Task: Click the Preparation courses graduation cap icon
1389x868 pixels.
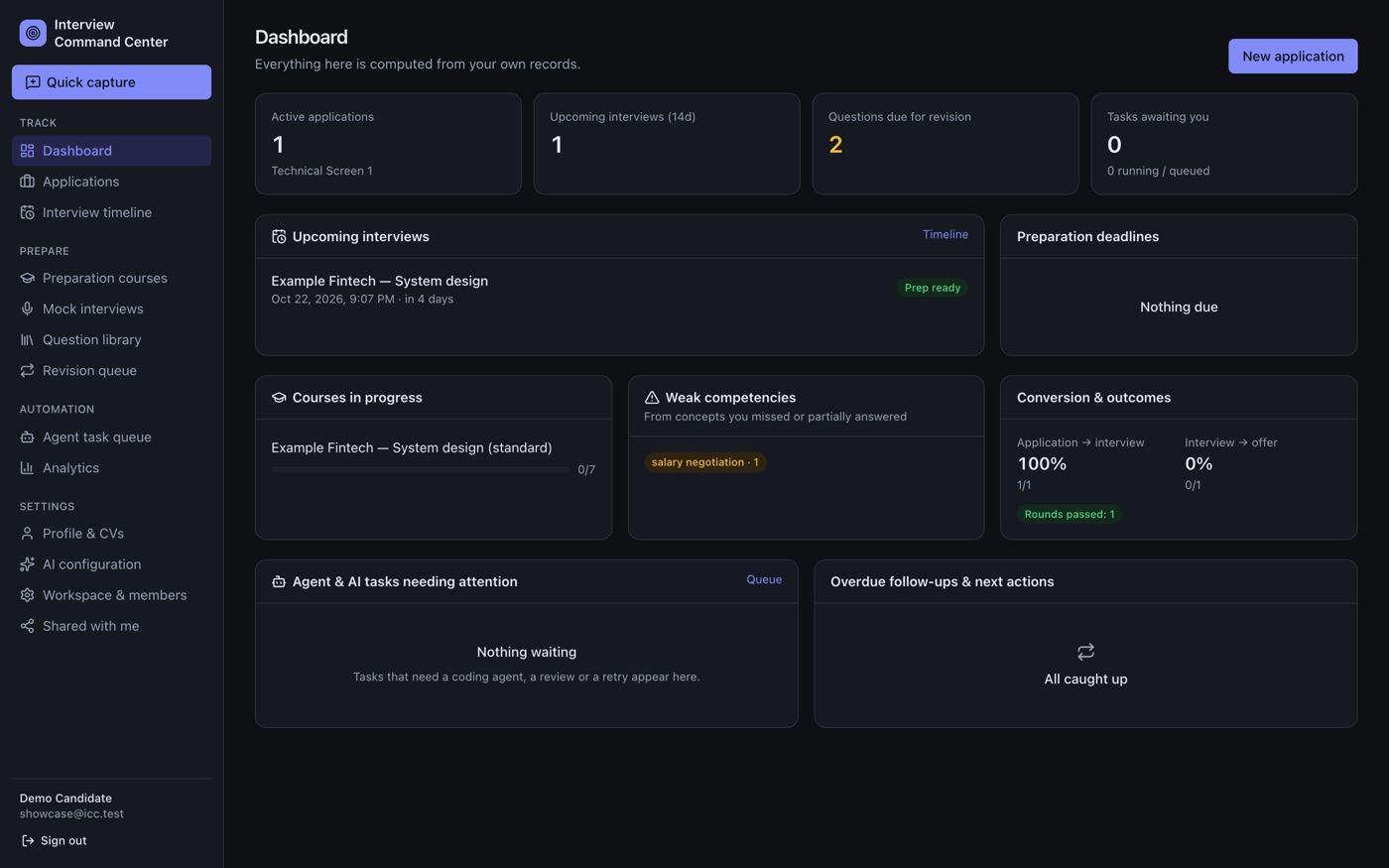Action: pyautogui.click(x=27, y=278)
